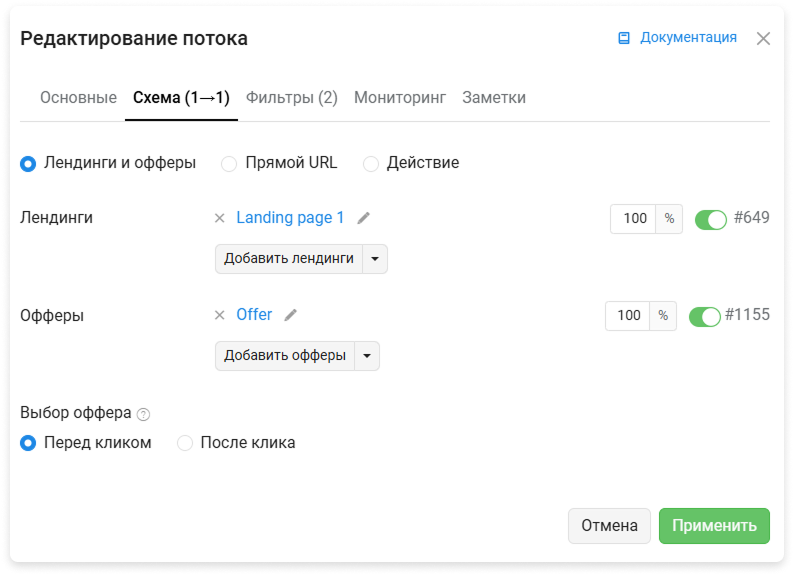
Task: Focus landing weight percentage field
Action: click(633, 219)
